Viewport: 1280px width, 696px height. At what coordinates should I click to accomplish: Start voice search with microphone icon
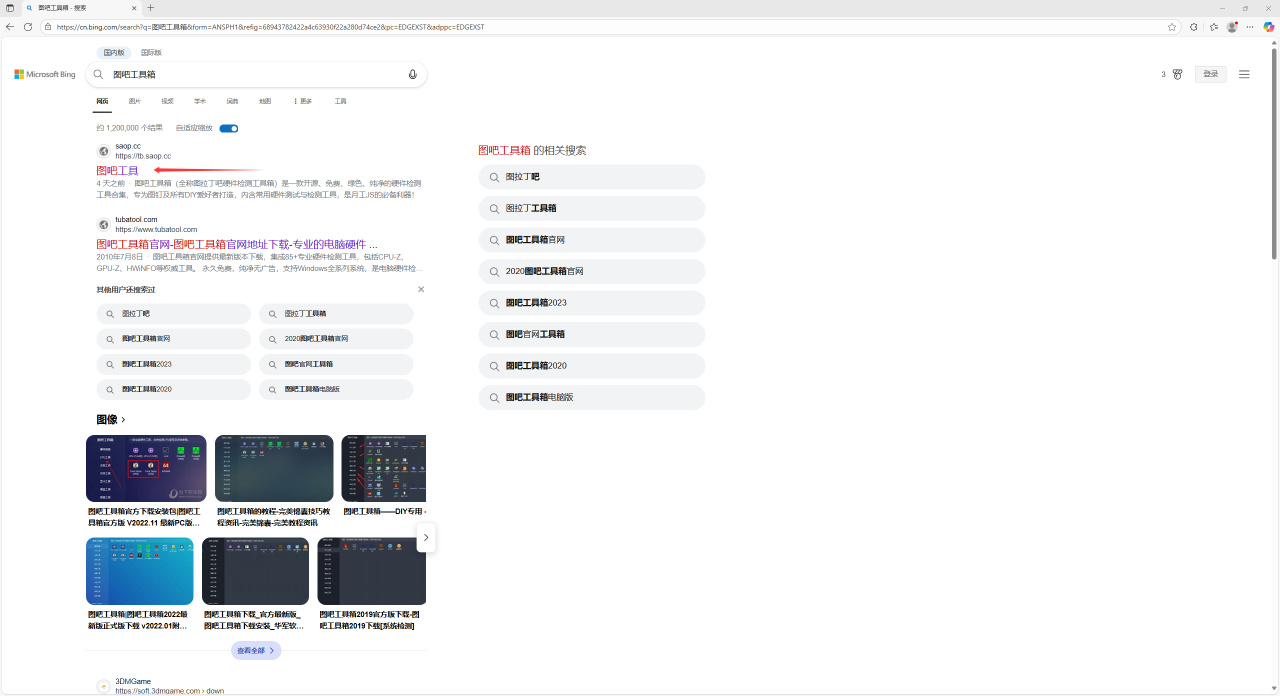pos(412,74)
